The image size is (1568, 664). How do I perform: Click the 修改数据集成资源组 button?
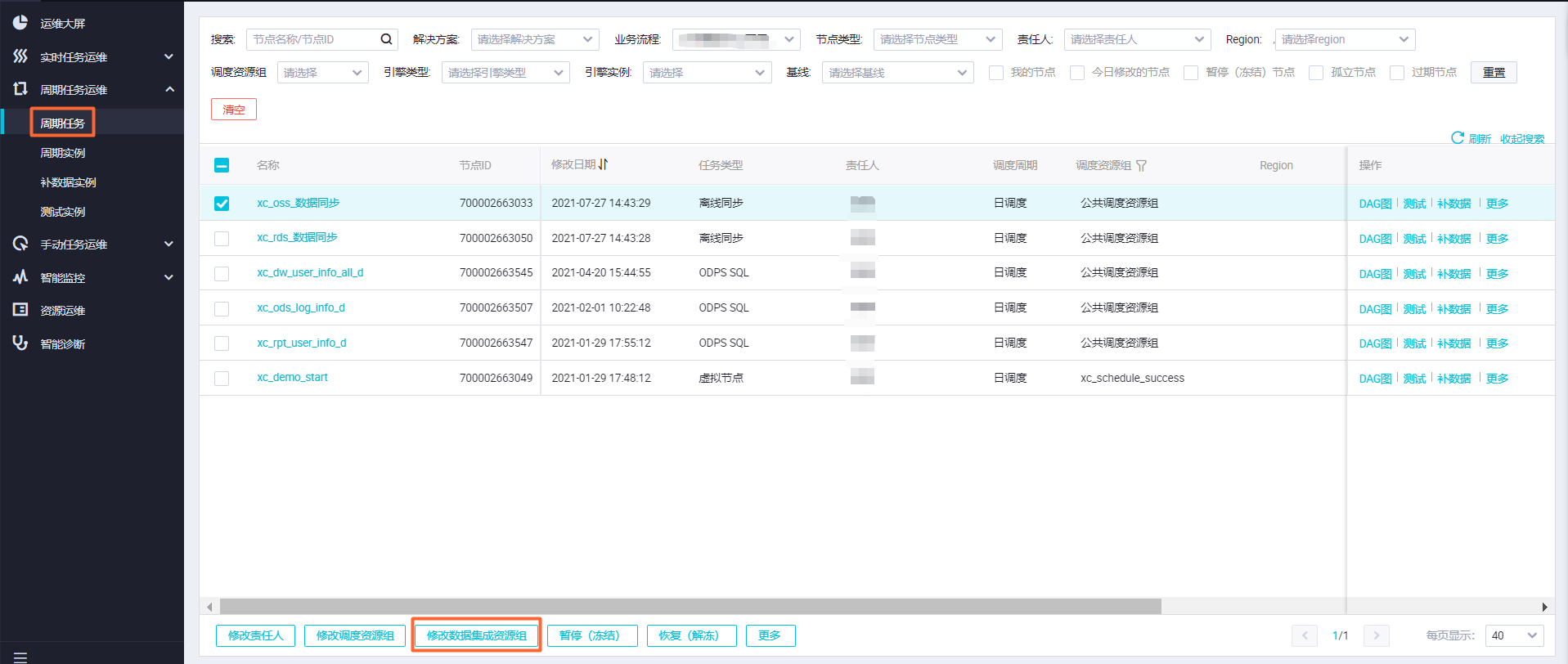click(477, 635)
